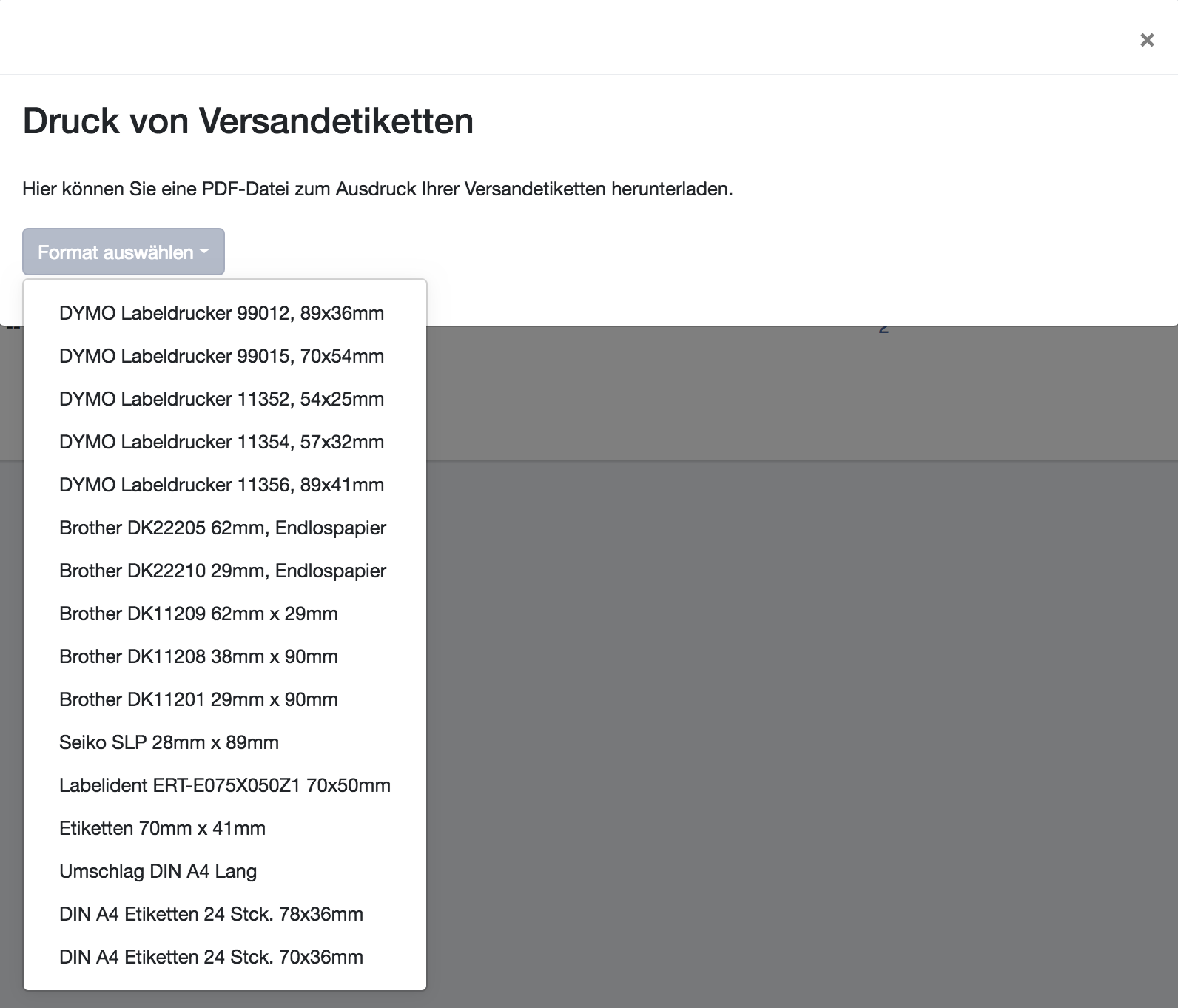The image size is (1178, 1008).
Task: Choose Brother DK22210 29mm Endlospapier
Action: pos(225,571)
